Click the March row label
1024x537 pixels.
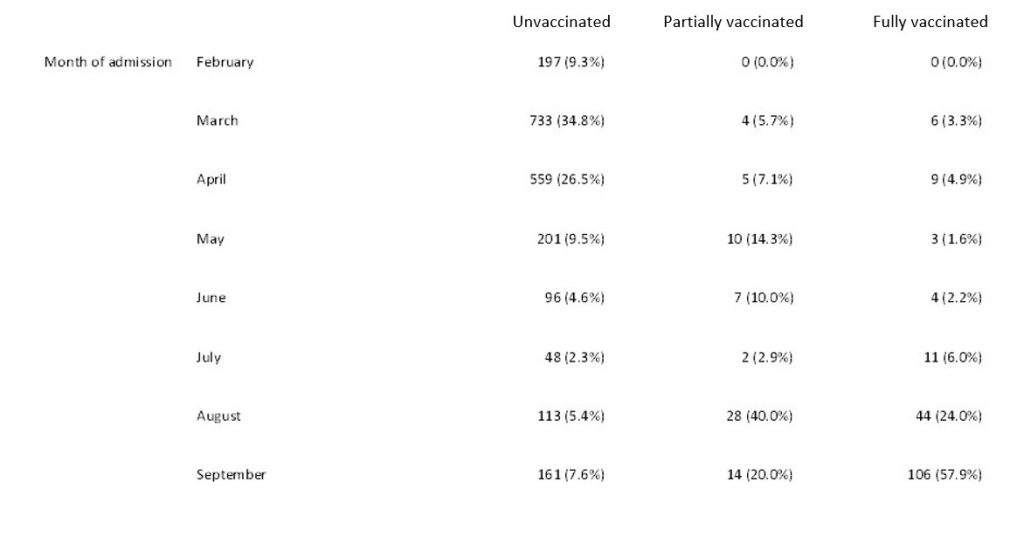tap(217, 121)
